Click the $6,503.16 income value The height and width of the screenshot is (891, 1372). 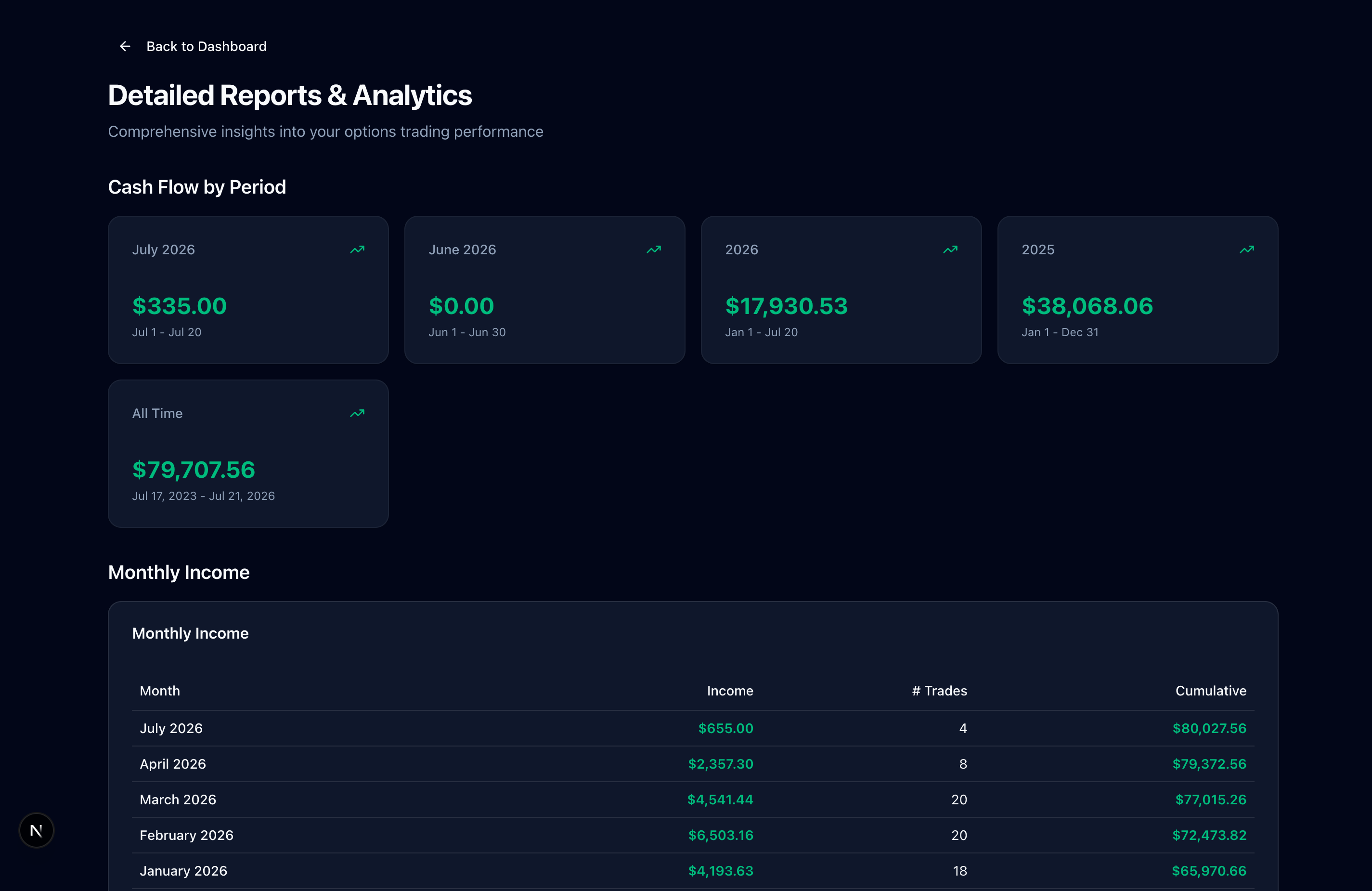pos(721,836)
